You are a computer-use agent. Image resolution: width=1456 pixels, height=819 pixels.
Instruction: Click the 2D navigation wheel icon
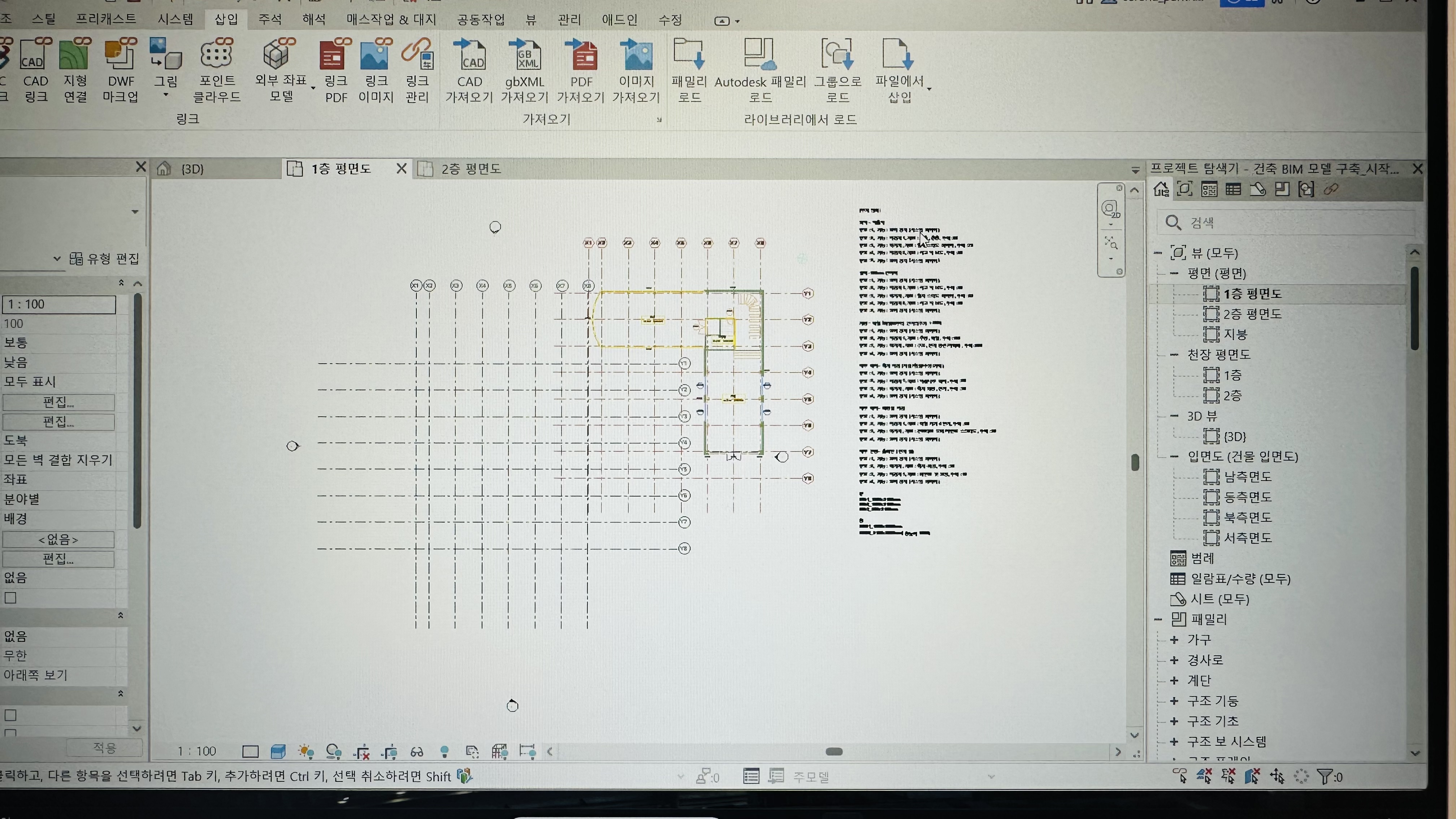1111,209
